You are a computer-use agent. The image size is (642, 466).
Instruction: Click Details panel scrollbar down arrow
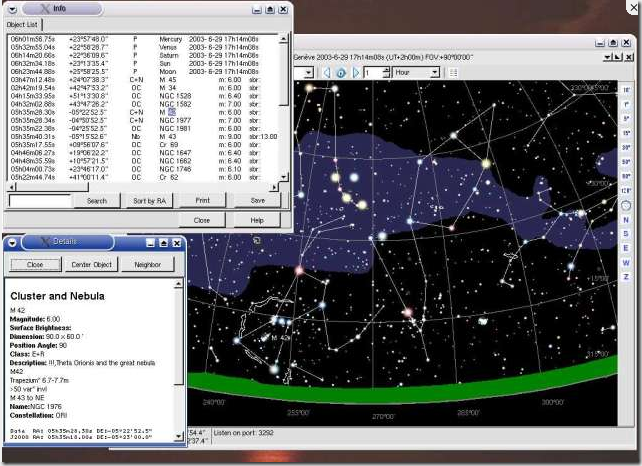click(179, 437)
